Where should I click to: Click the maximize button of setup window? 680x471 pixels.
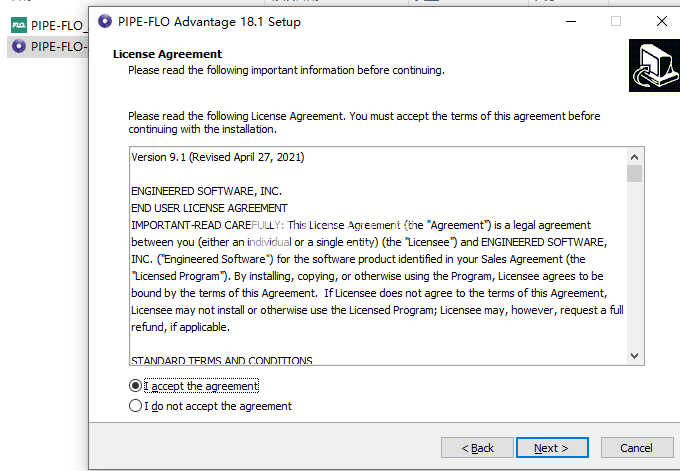point(616,21)
